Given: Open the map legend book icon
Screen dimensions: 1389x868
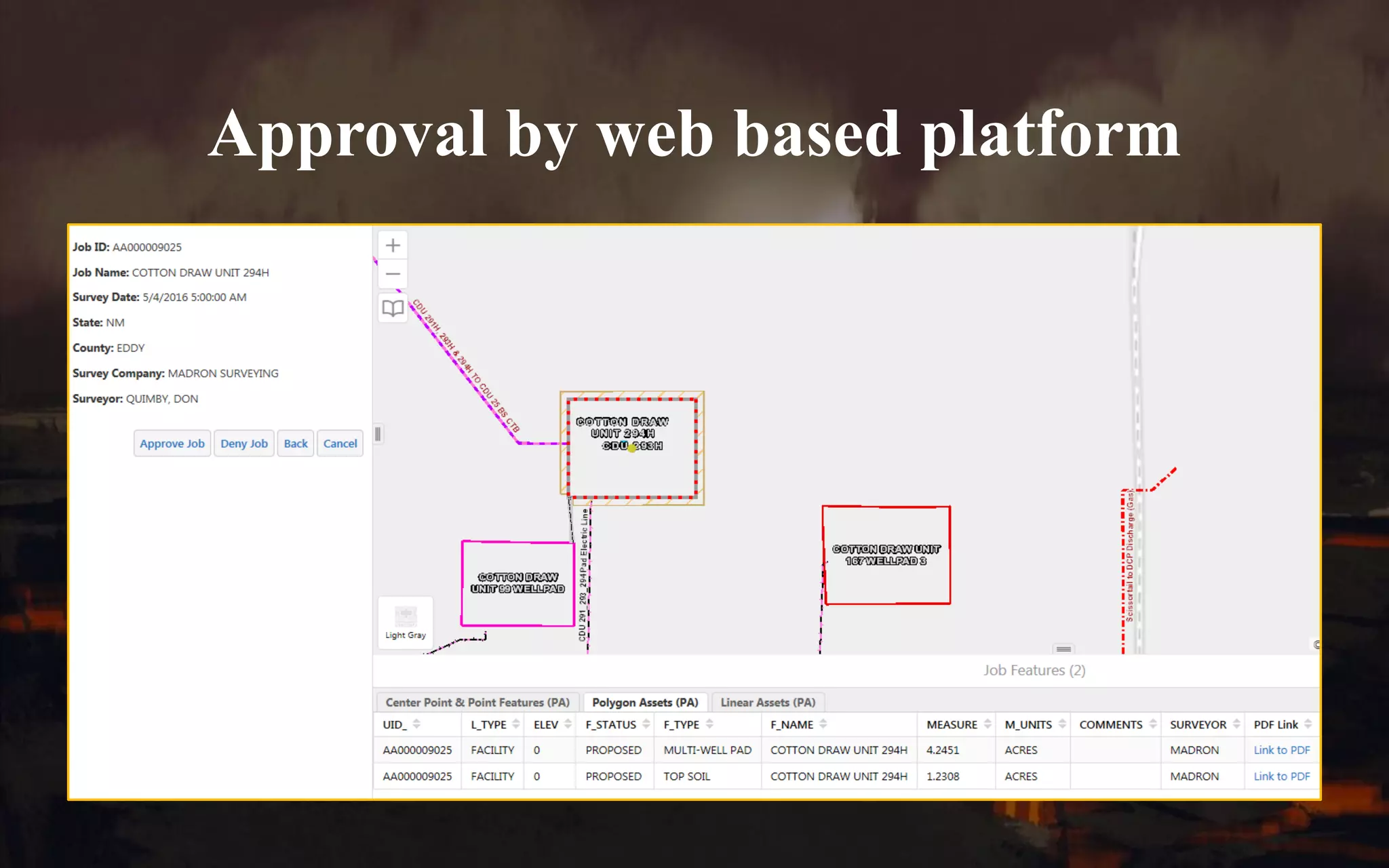Looking at the screenshot, I should (x=393, y=309).
